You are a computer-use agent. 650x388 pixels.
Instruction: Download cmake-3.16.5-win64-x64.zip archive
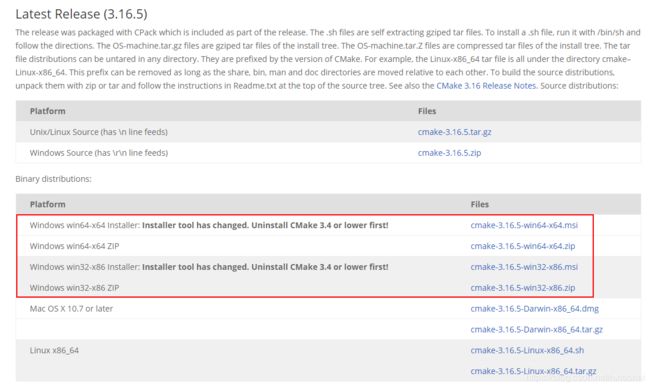point(523,246)
